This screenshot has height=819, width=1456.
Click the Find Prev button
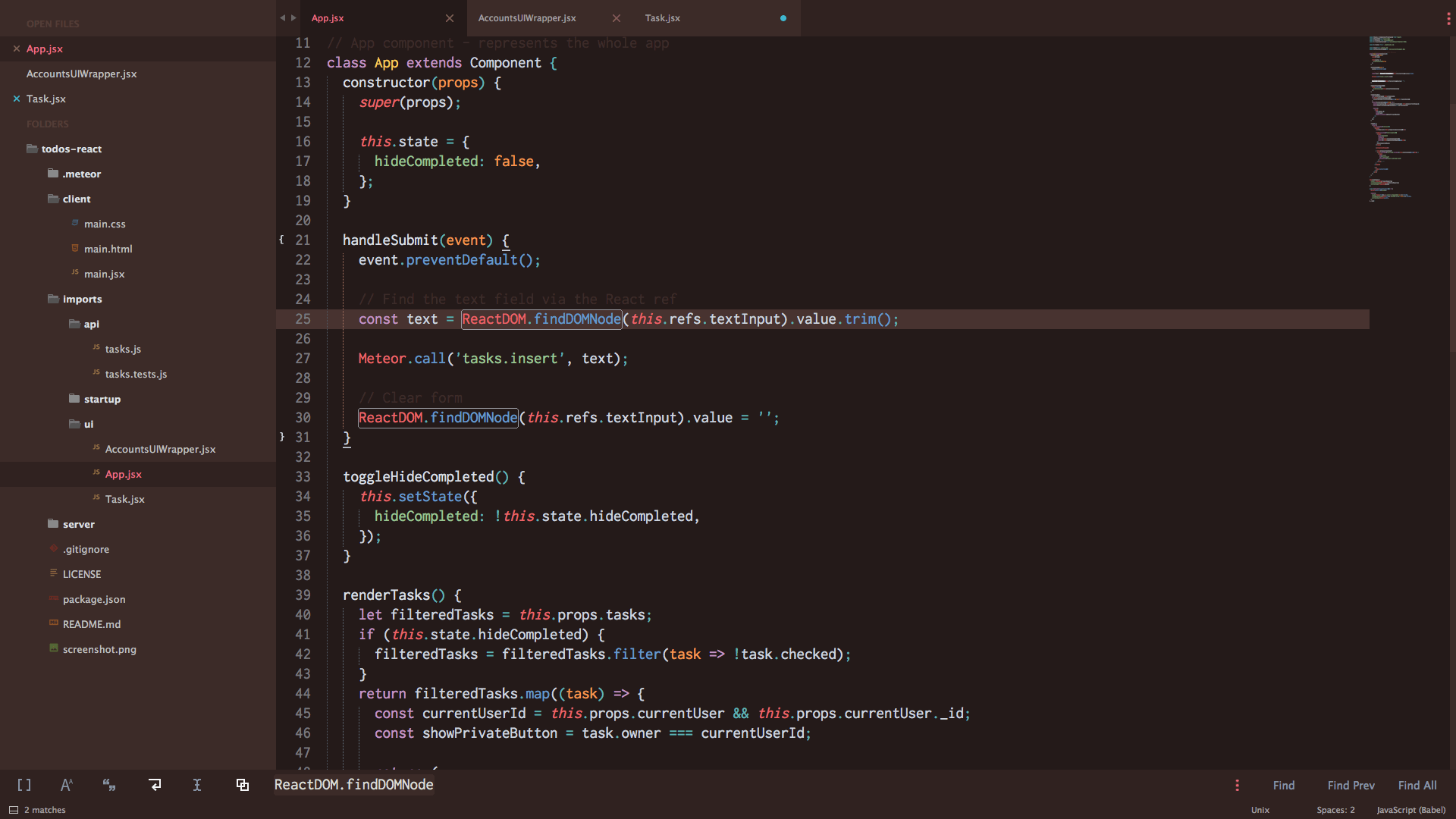click(x=1351, y=784)
